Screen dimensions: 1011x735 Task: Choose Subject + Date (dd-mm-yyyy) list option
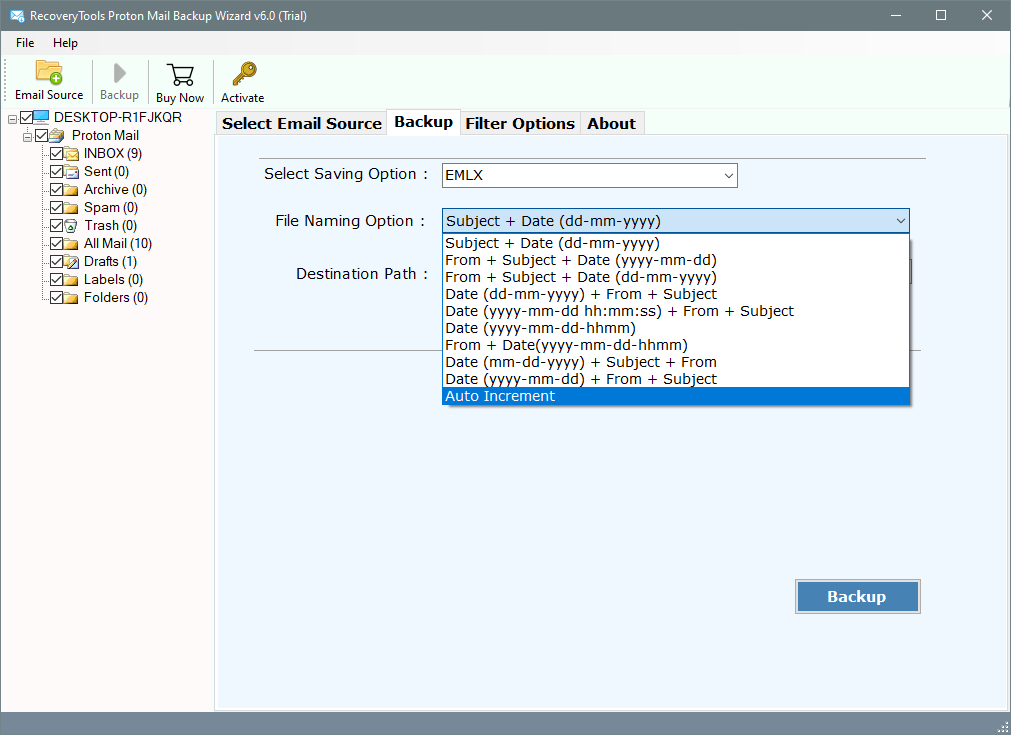(676, 243)
